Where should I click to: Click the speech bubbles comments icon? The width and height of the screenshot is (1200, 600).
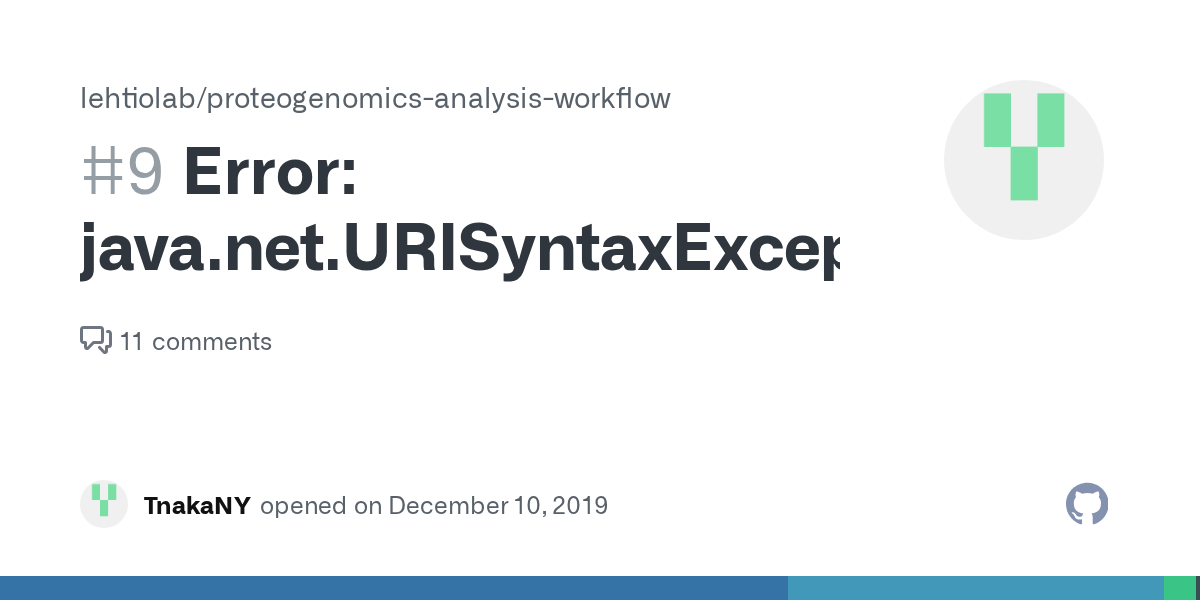(95, 340)
